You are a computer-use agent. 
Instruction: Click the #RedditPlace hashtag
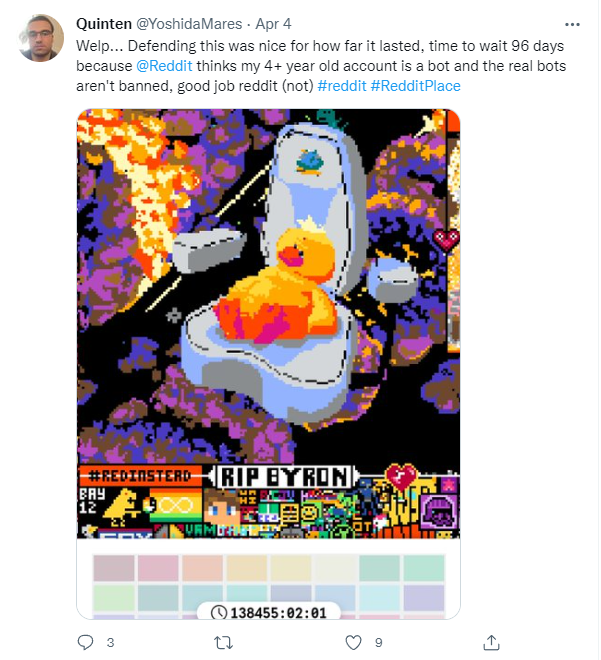click(415, 86)
